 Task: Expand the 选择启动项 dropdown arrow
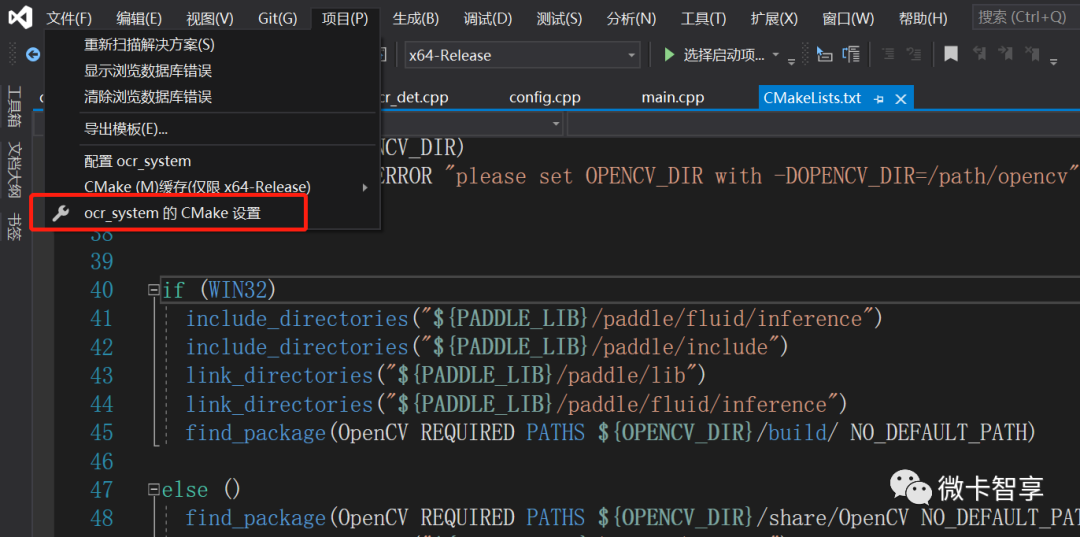pos(776,55)
